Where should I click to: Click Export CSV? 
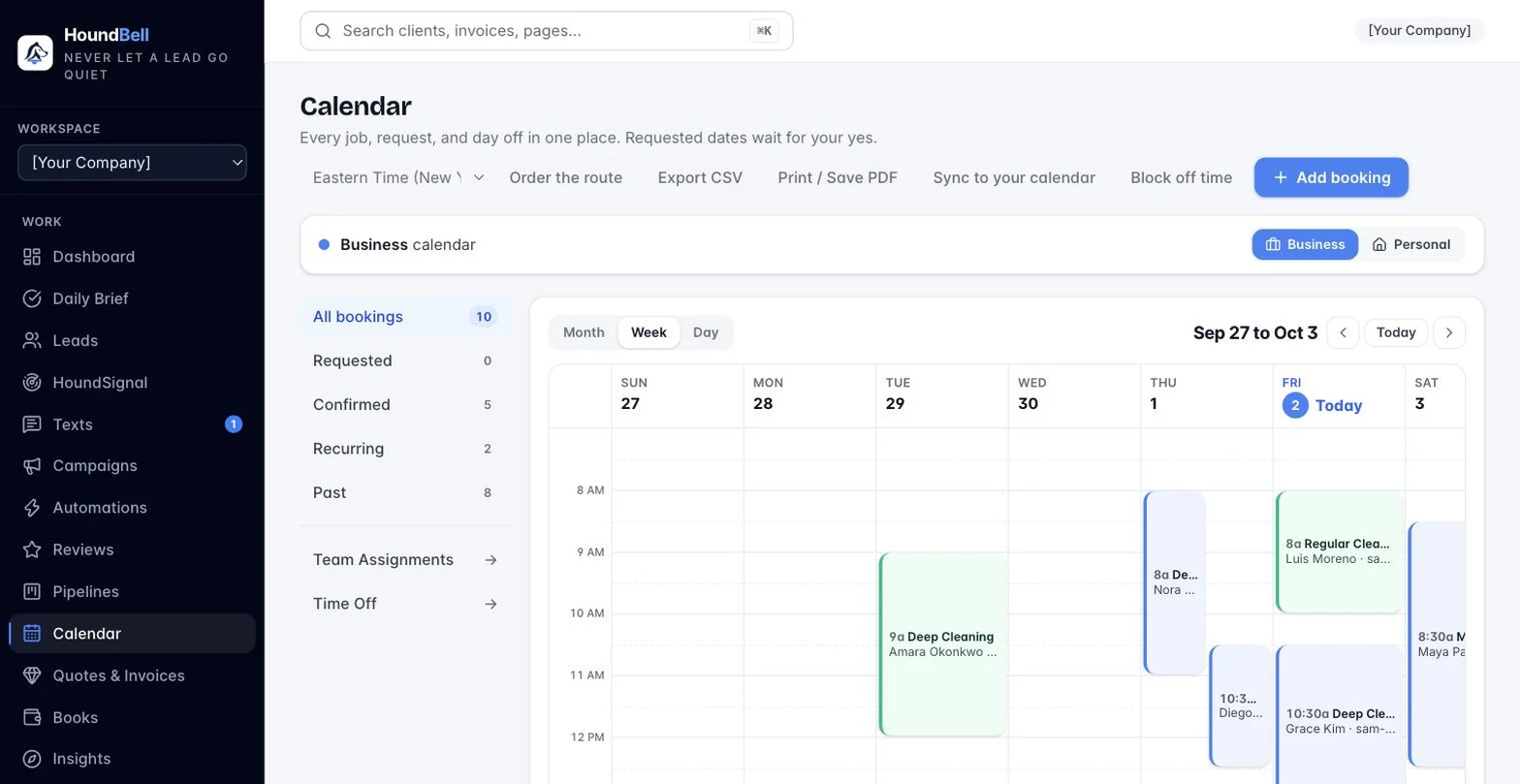(x=700, y=177)
